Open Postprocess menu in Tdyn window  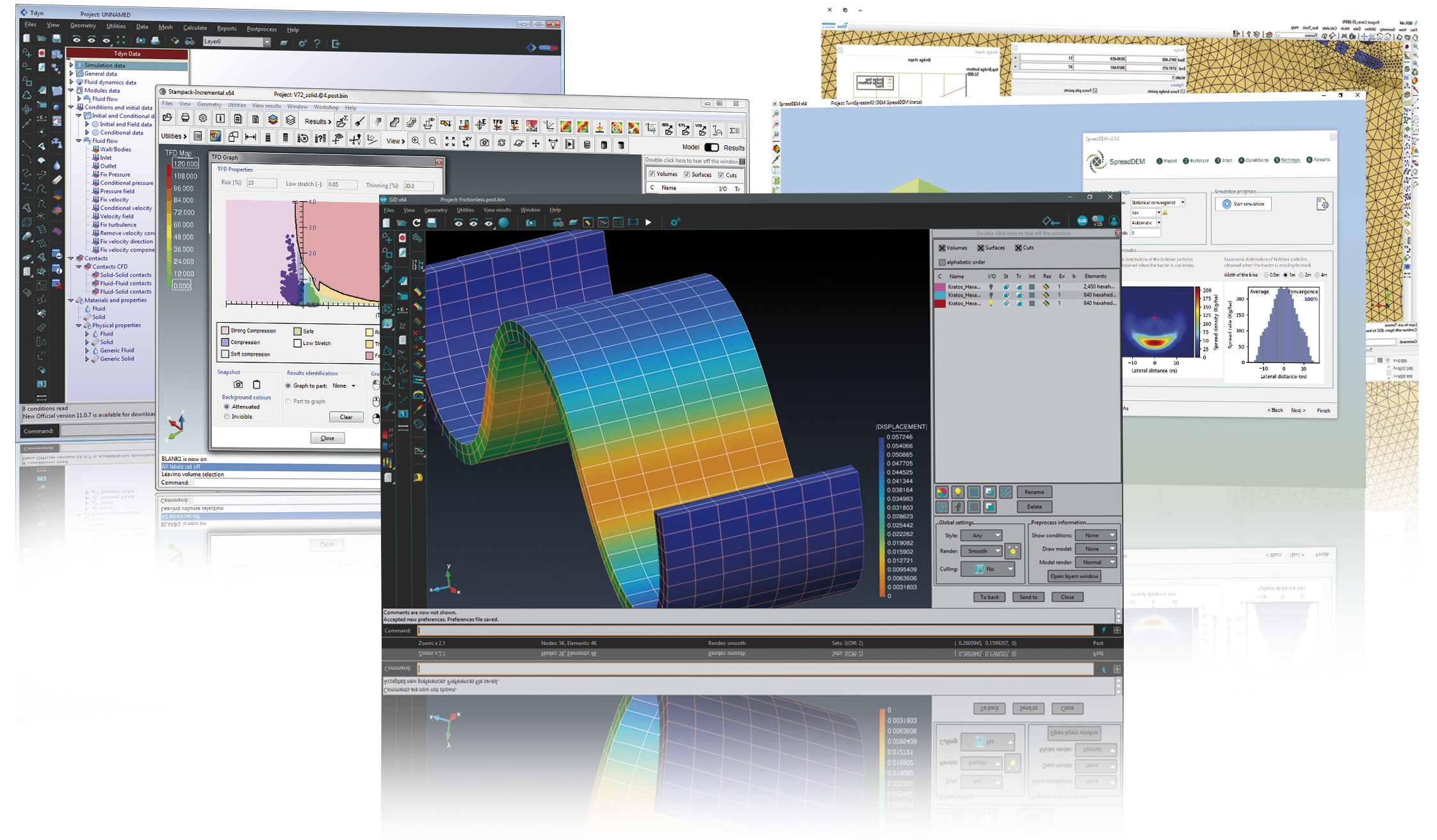pos(261,29)
